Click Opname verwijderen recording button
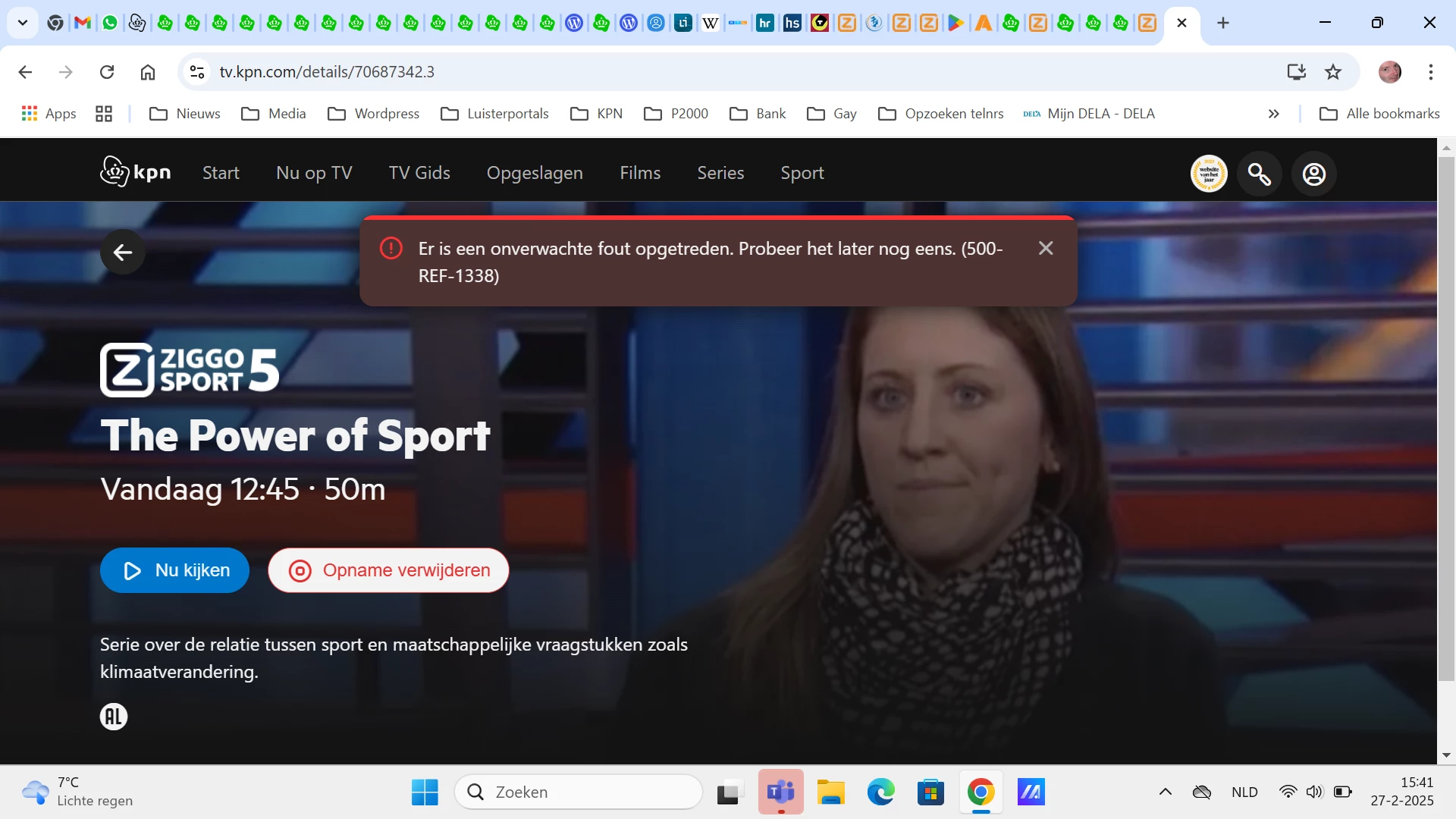This screenshot has width=1456, height=819. [x=388, y=570]
